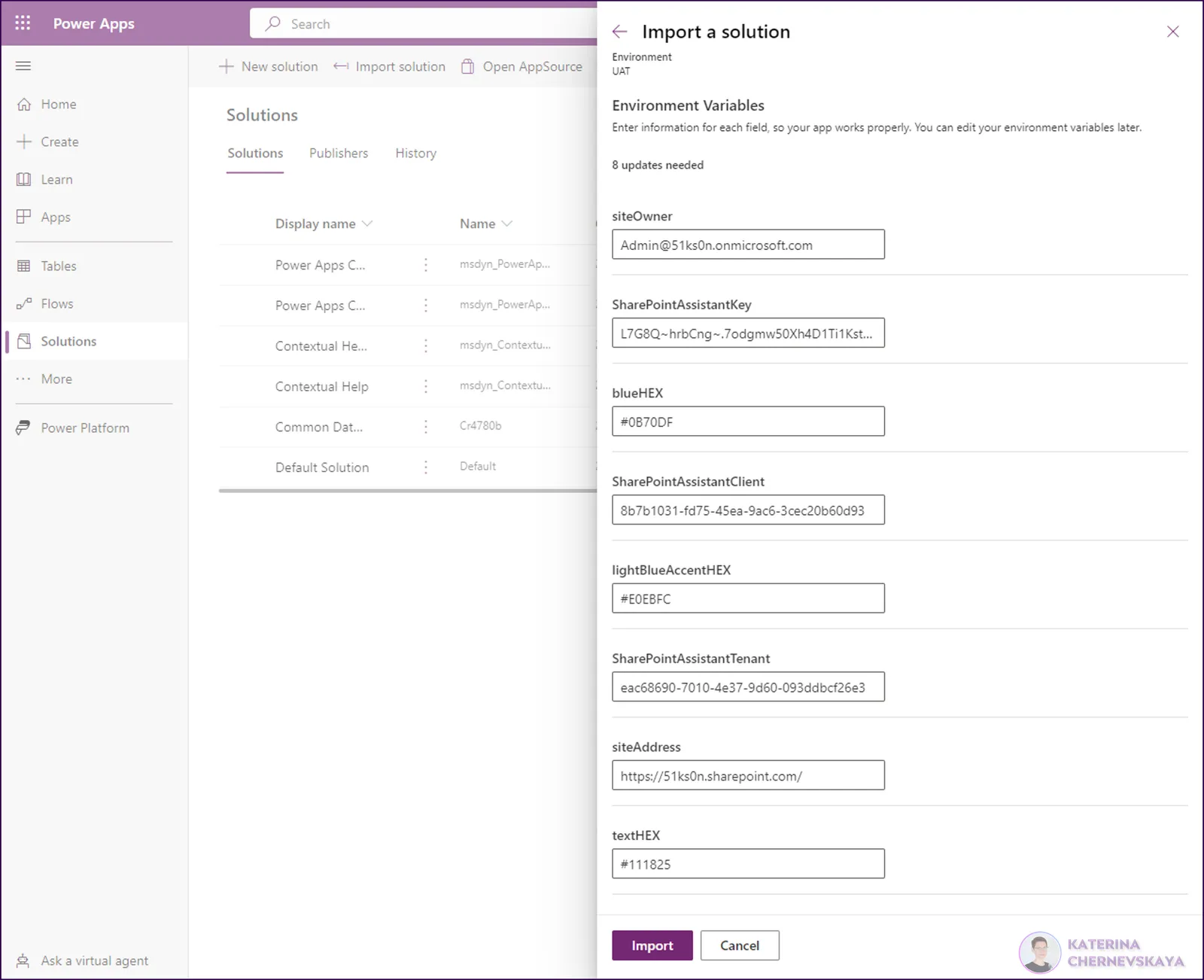Open more options for Common Dat... row

[x=426, y=427]
